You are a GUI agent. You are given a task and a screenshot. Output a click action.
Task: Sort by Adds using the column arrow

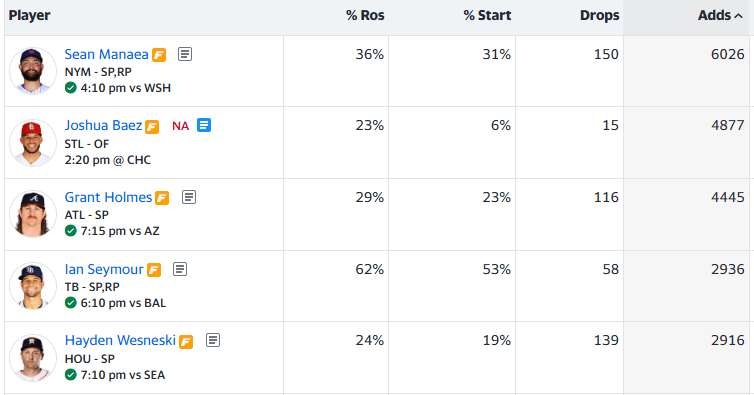pyautogui.click(x=739, y=16)
